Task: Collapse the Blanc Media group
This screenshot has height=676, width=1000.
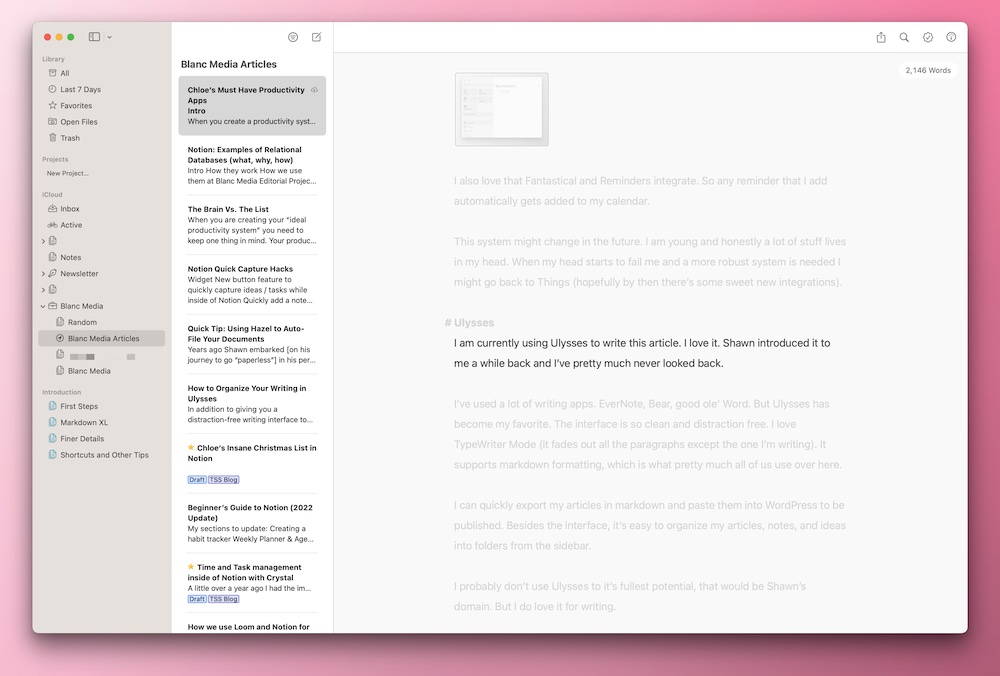Action: click(43, 306)
